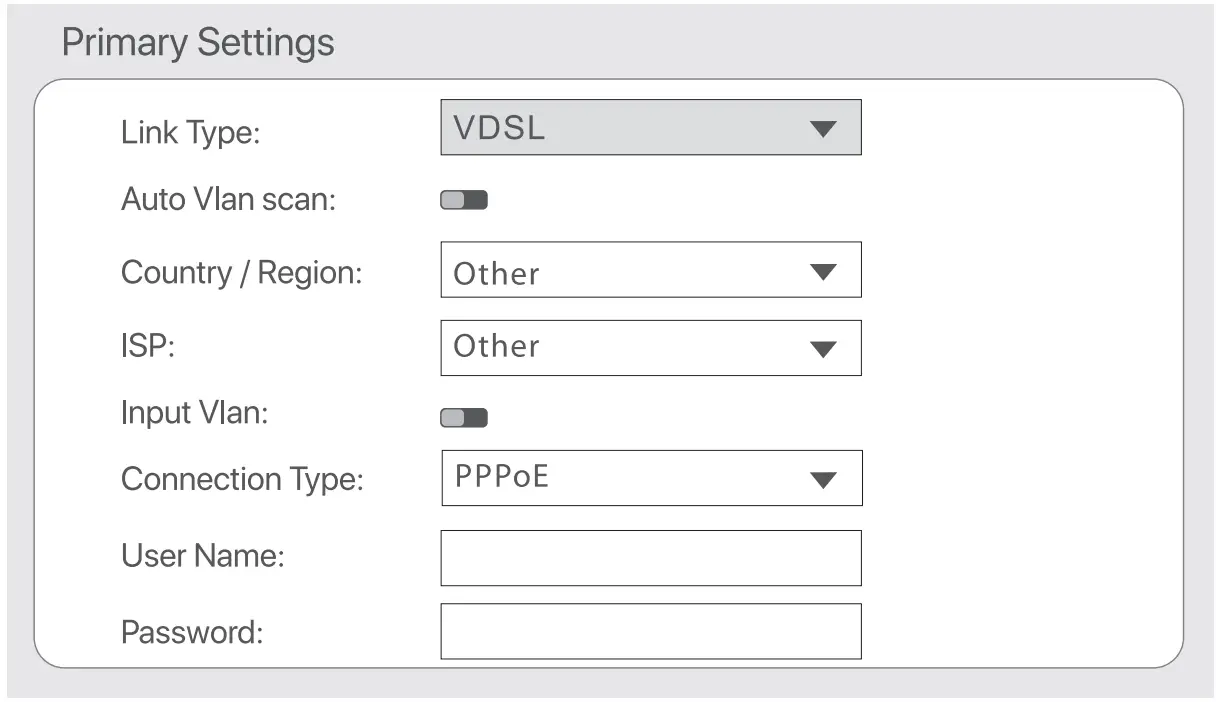Click the "ISP:" field label

148,347
